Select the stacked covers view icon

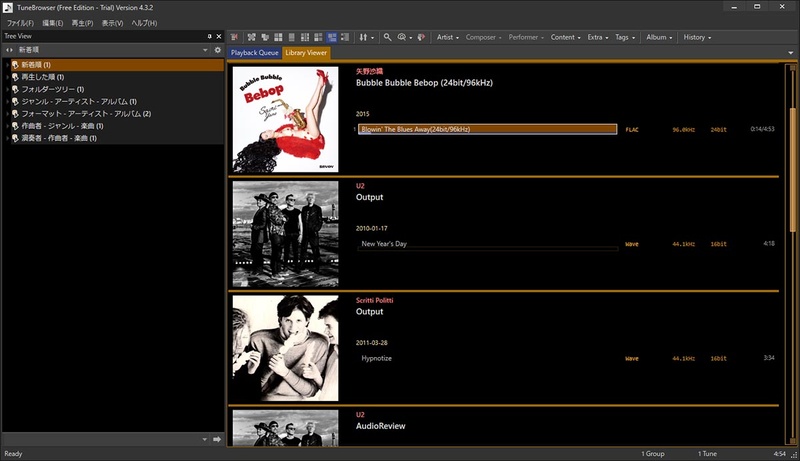tap(265, 37)
